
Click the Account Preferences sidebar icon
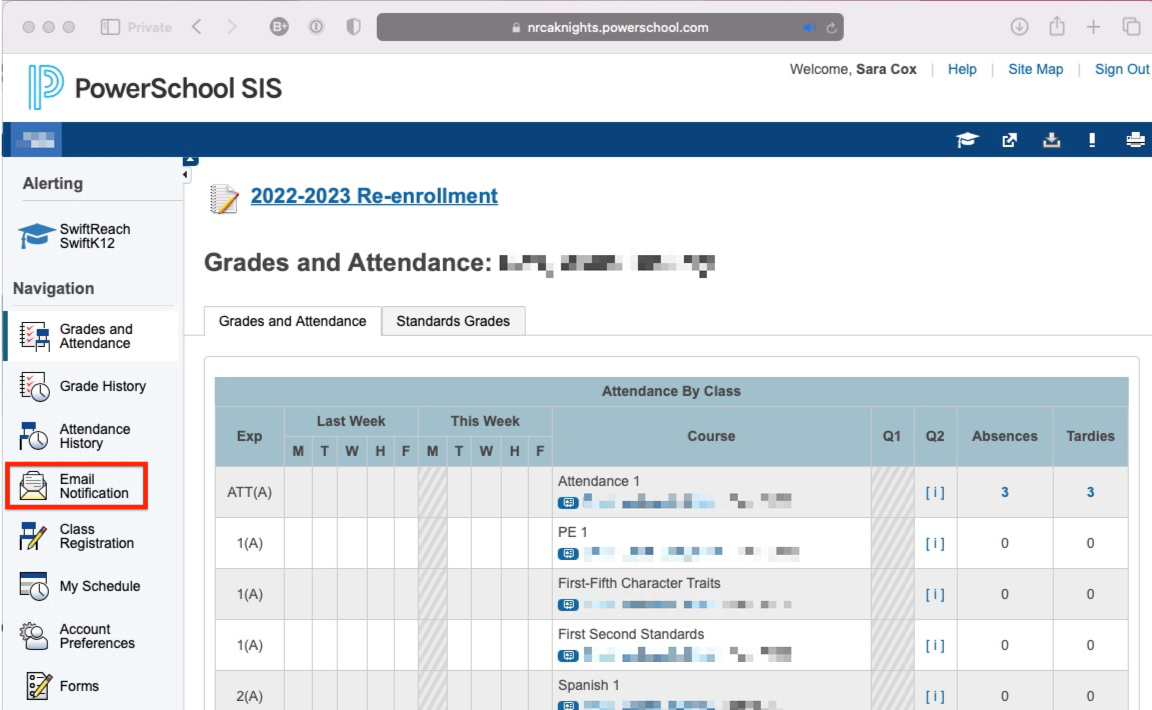33,637
